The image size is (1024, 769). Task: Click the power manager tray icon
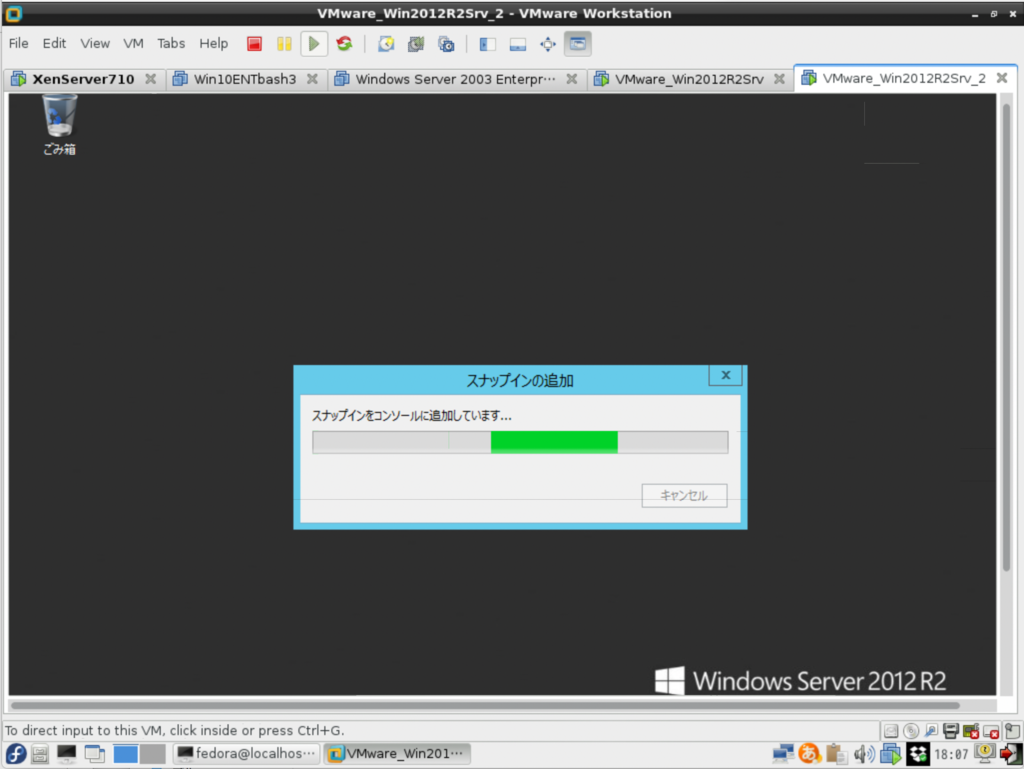(984, 753)
